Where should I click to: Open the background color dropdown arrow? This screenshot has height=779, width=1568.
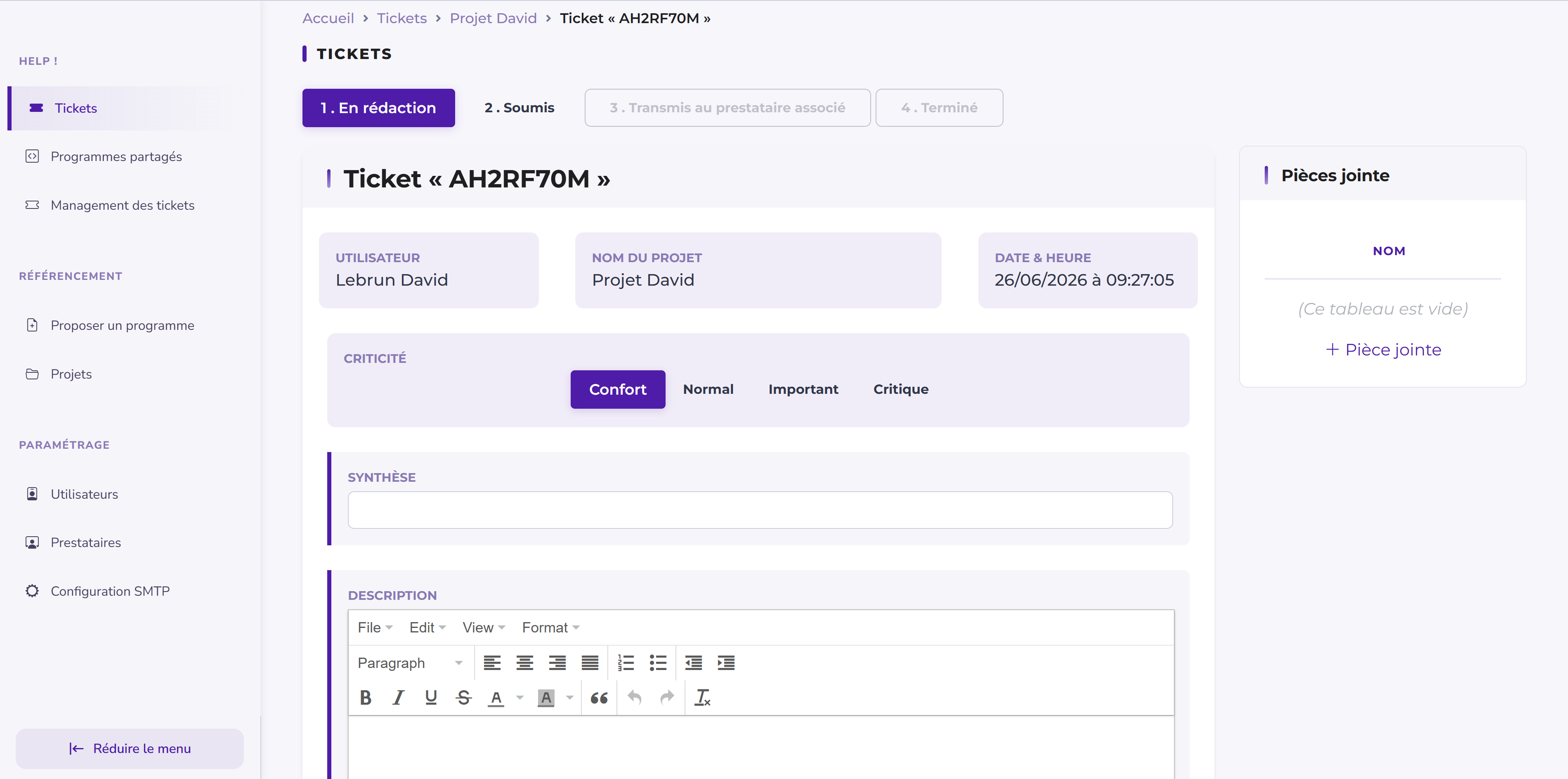tap(570, 697)
